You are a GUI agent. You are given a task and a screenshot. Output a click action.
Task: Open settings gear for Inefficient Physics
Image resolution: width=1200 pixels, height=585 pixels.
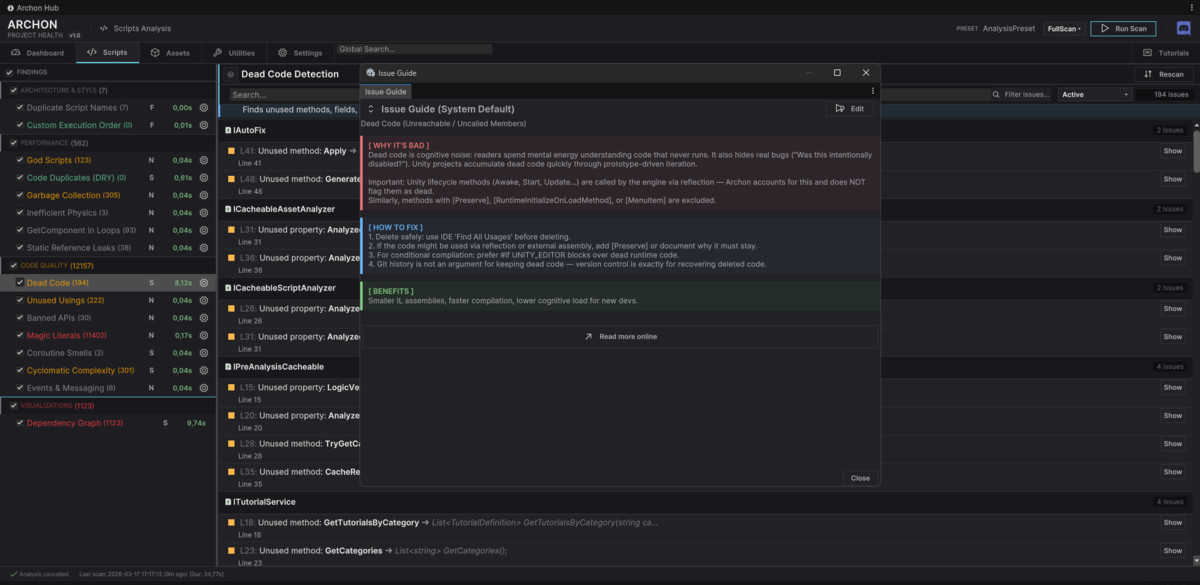[x=203, y=212]
